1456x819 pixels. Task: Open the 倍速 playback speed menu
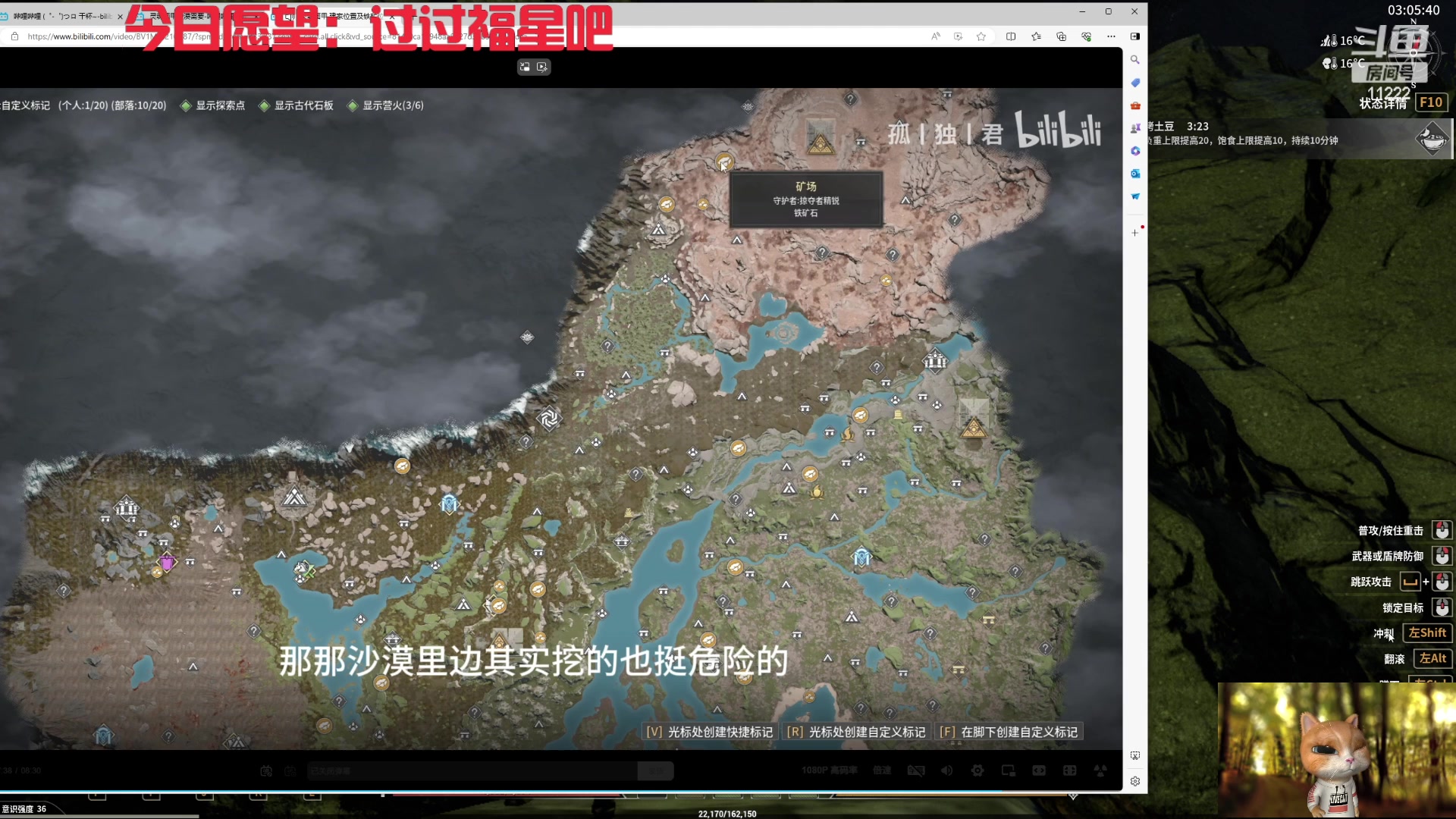pyautogui.click(x=882, y=770)
